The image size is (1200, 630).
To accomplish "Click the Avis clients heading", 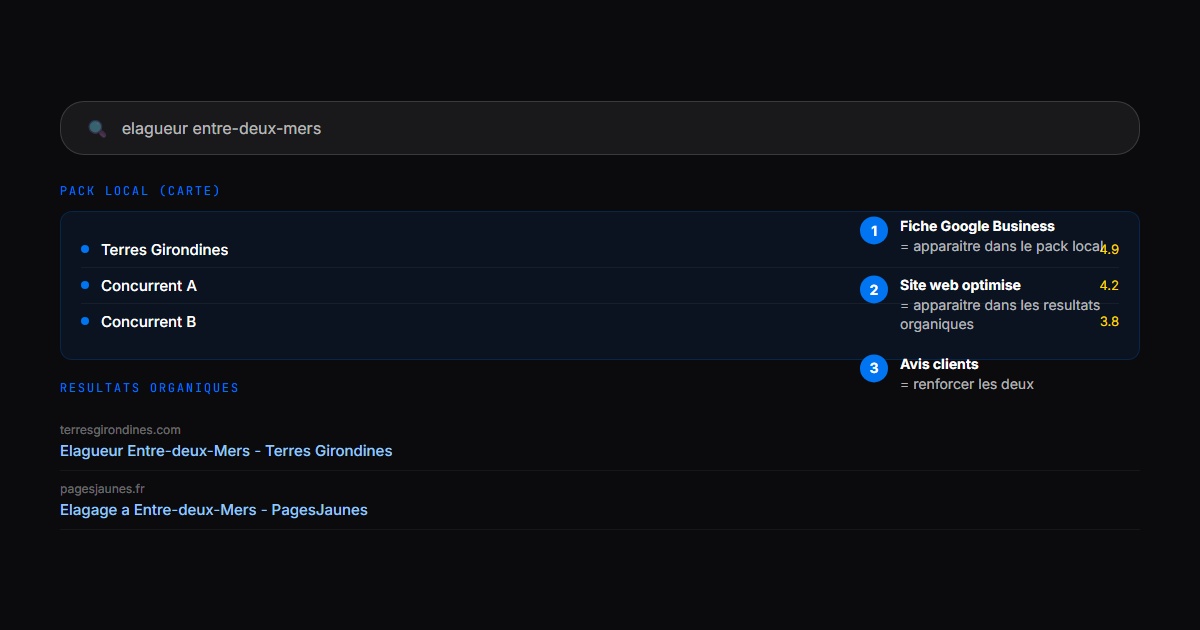I will coord(939,364).
